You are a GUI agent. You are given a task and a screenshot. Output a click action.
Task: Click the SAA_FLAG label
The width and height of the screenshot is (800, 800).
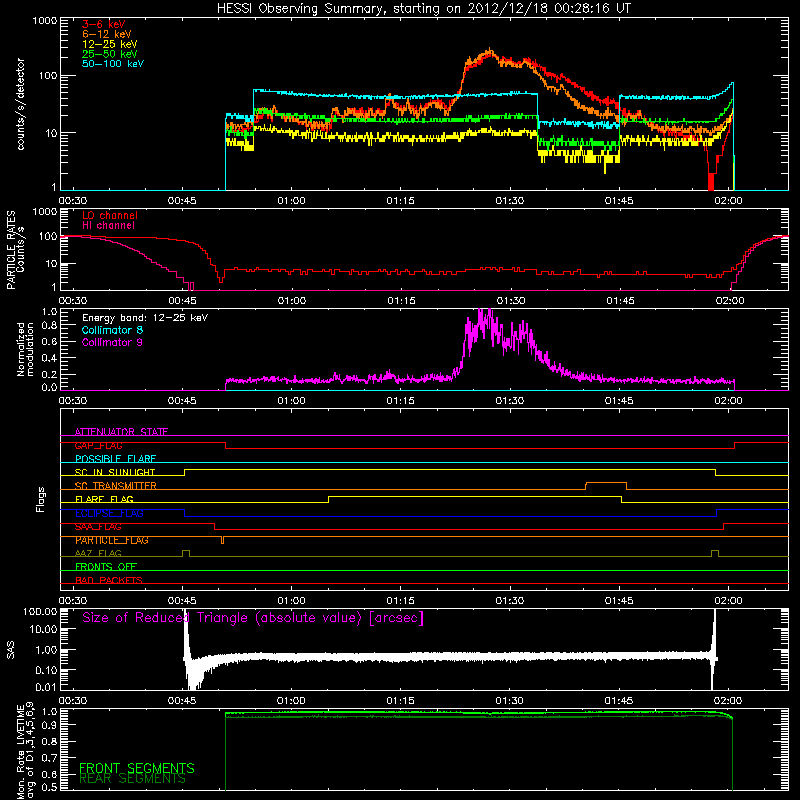point(98,527)
